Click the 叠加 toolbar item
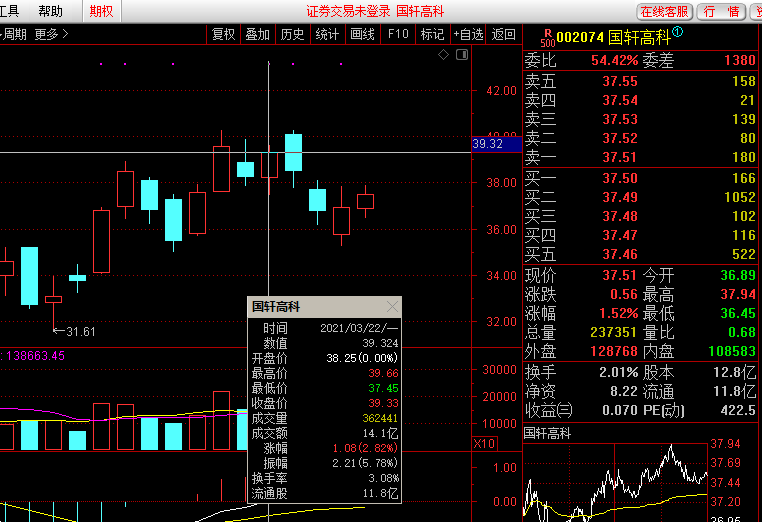The image size is (762, 522). tap(258, 35)
